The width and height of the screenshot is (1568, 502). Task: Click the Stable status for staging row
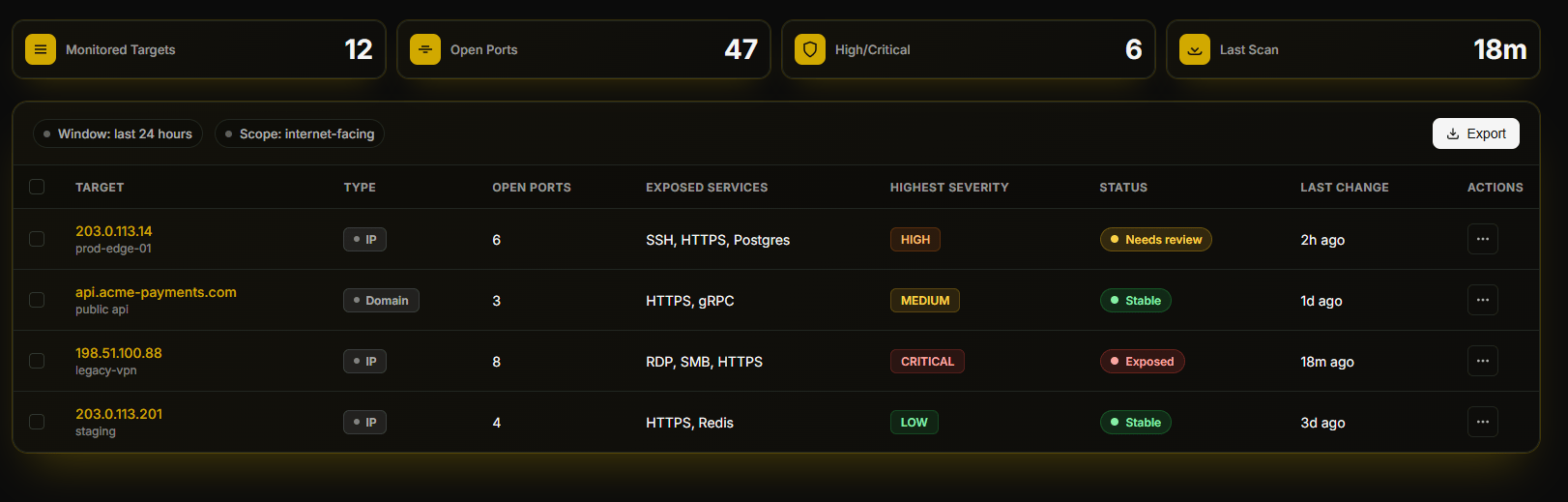[1136, 422]
